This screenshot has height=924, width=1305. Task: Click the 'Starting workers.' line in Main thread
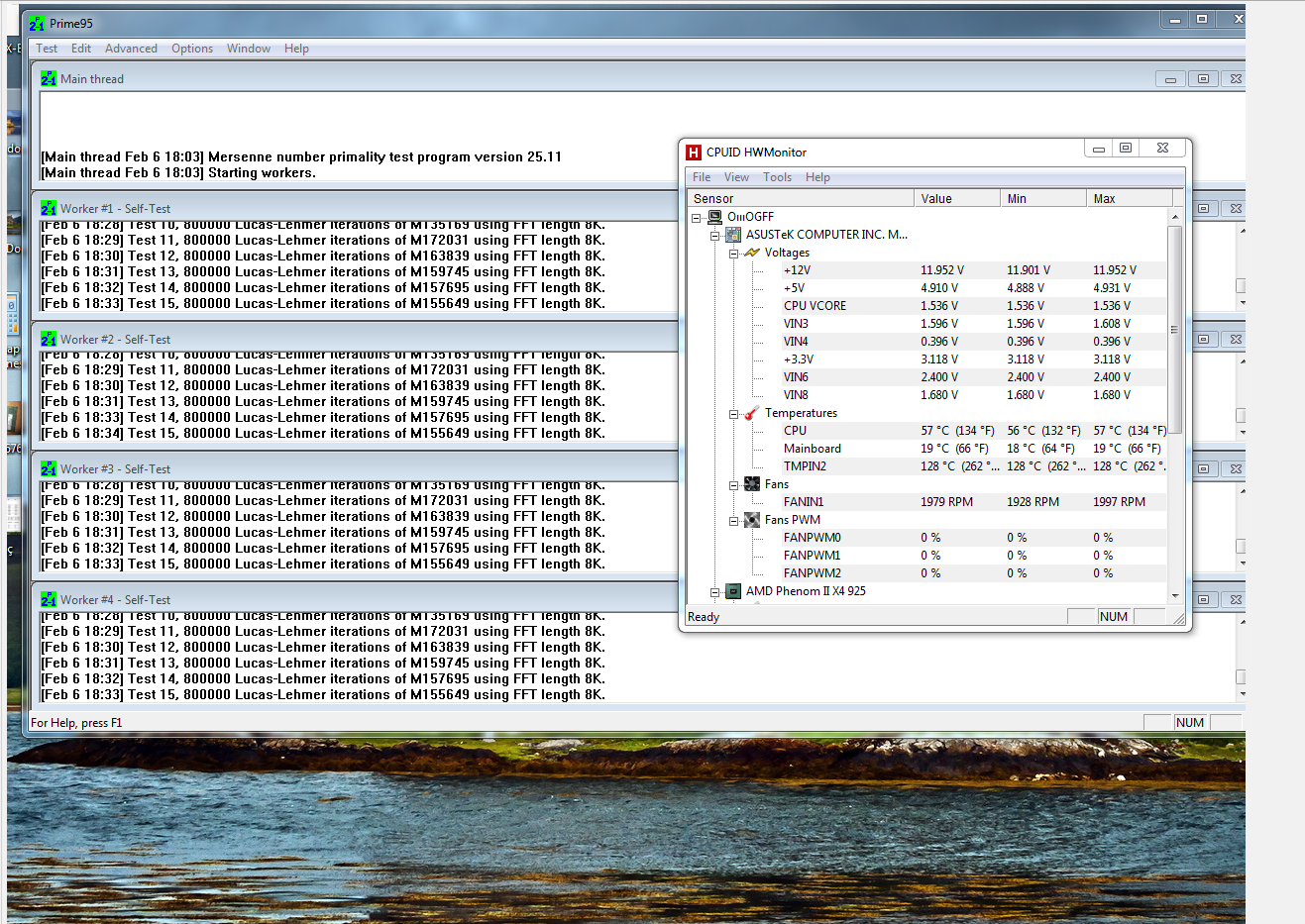(x=178, y=172)
